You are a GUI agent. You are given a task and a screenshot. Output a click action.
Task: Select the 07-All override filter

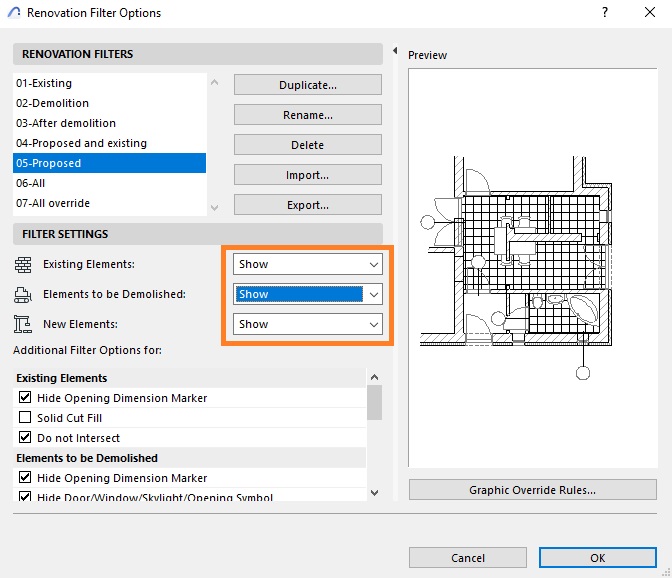[x=109, y=203]
